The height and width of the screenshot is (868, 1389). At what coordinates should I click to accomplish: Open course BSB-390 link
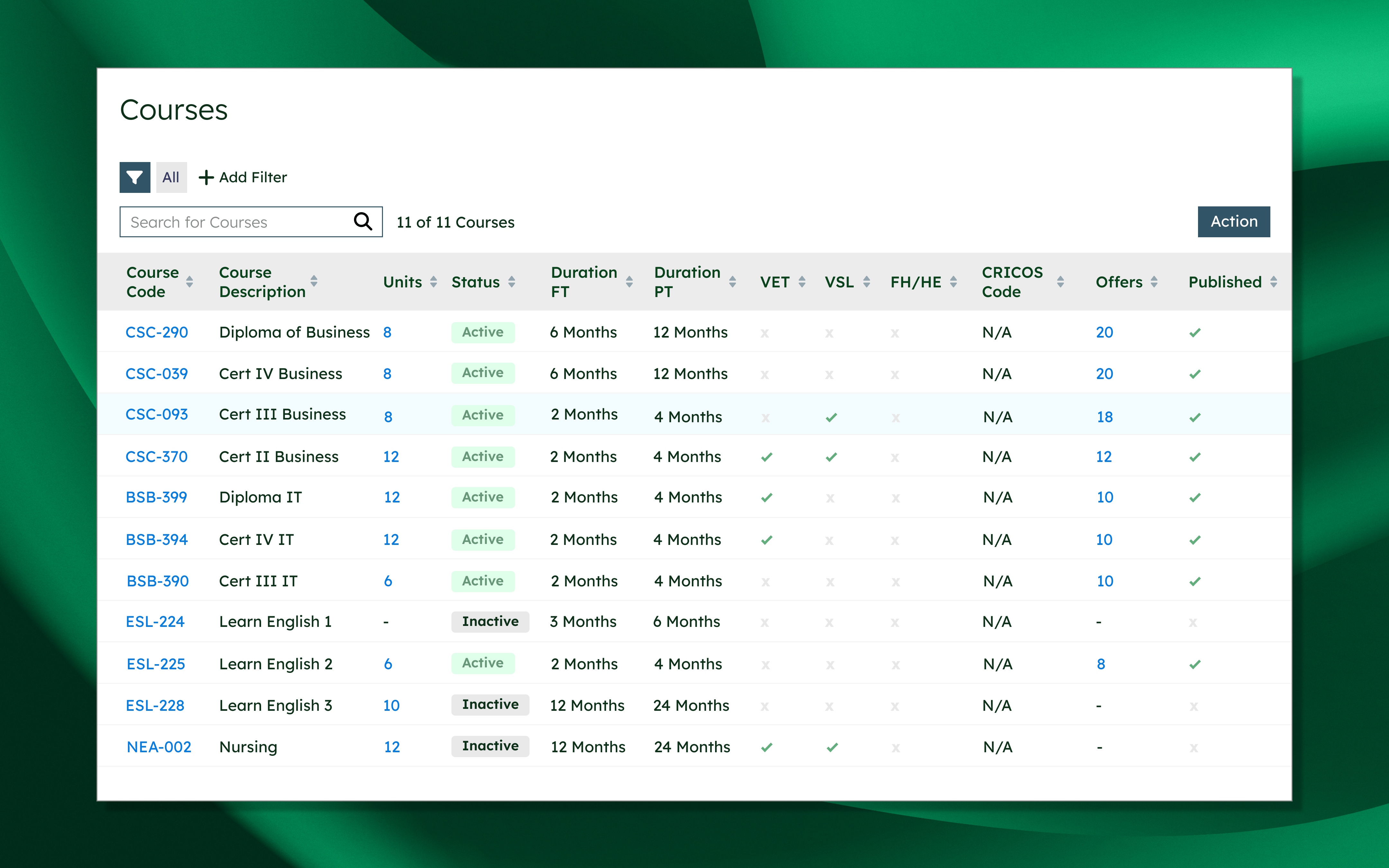click(x=158, y=581)
